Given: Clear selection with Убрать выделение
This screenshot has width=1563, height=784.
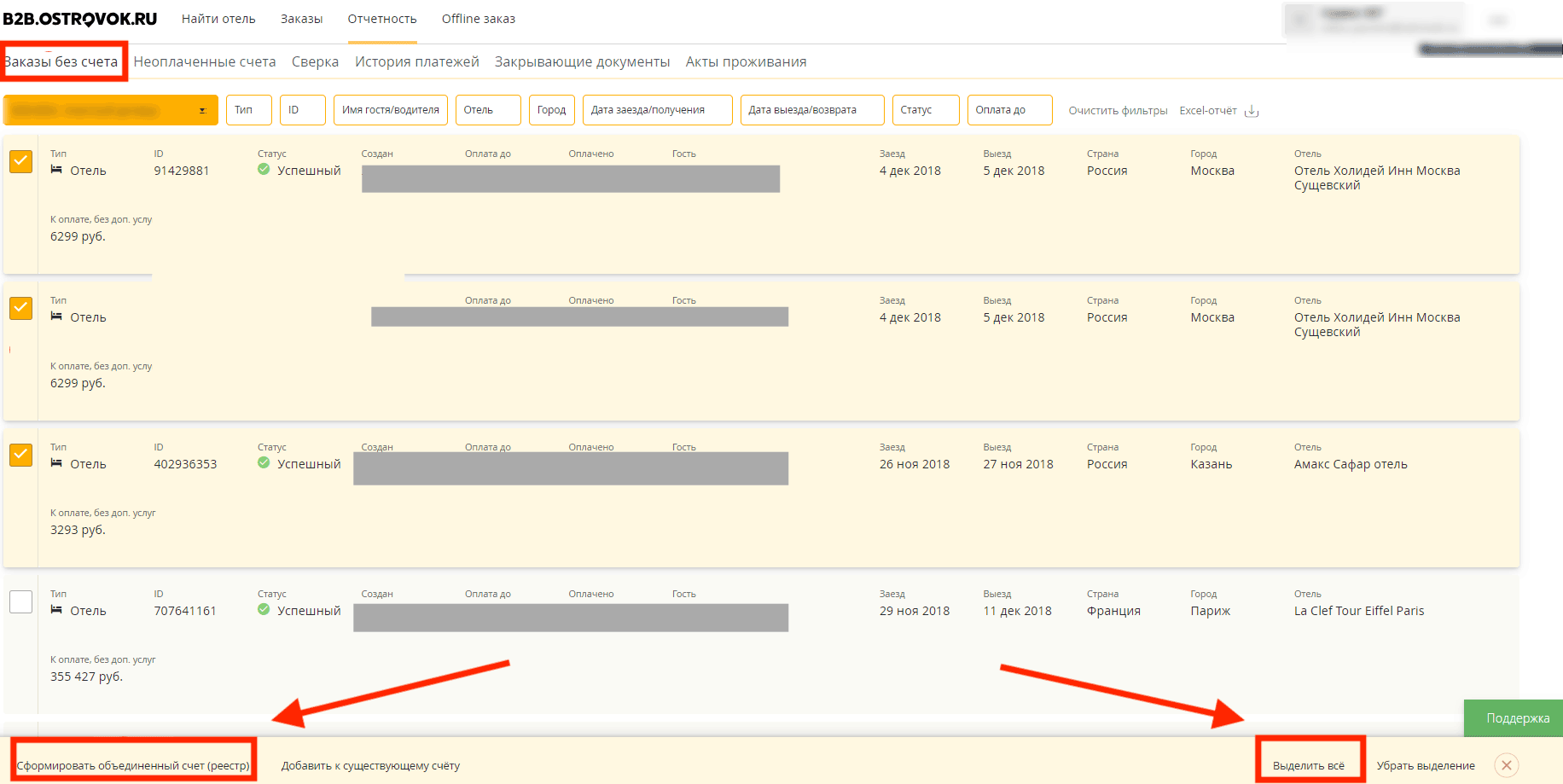Looking at the screenshot, I should pyautogui.click(x=1426, y=765).
